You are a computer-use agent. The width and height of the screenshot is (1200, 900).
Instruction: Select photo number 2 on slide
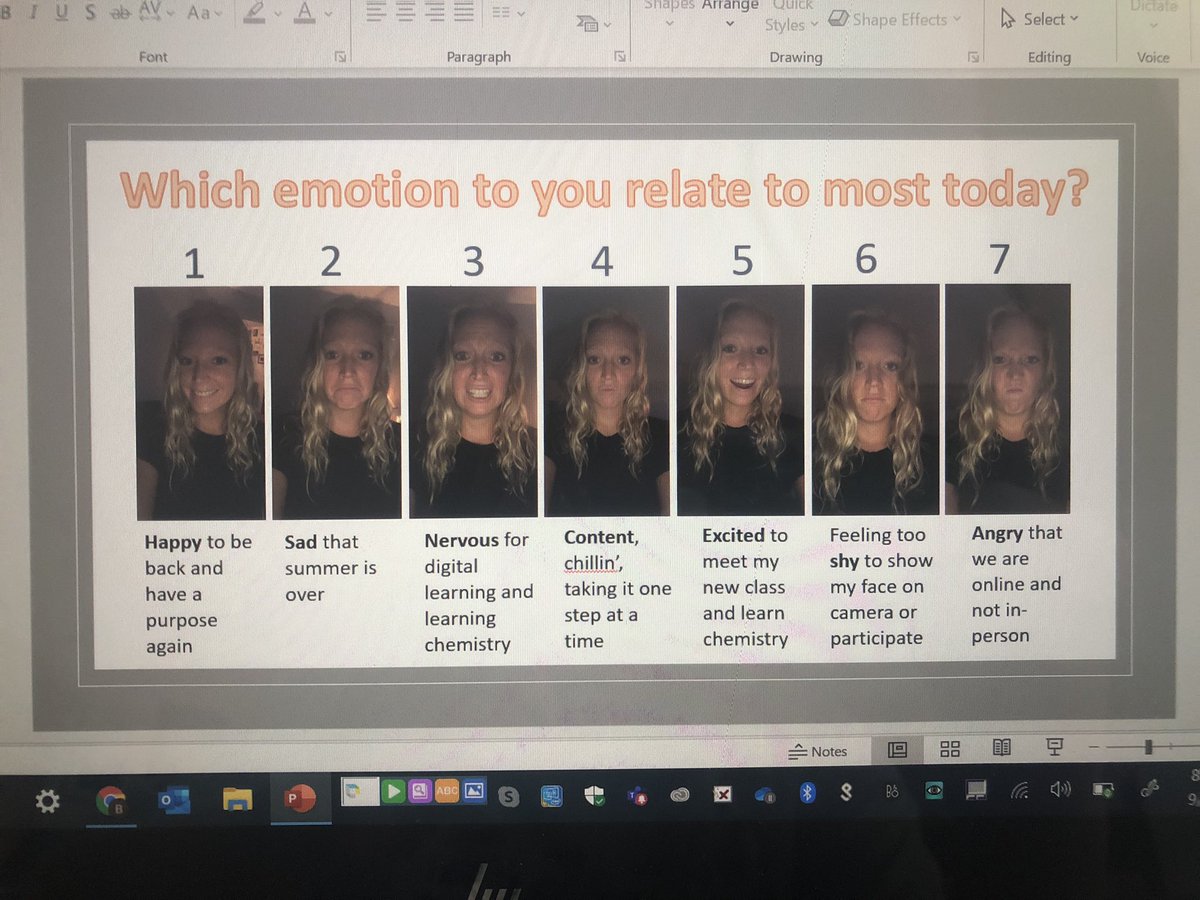point(336,403)
